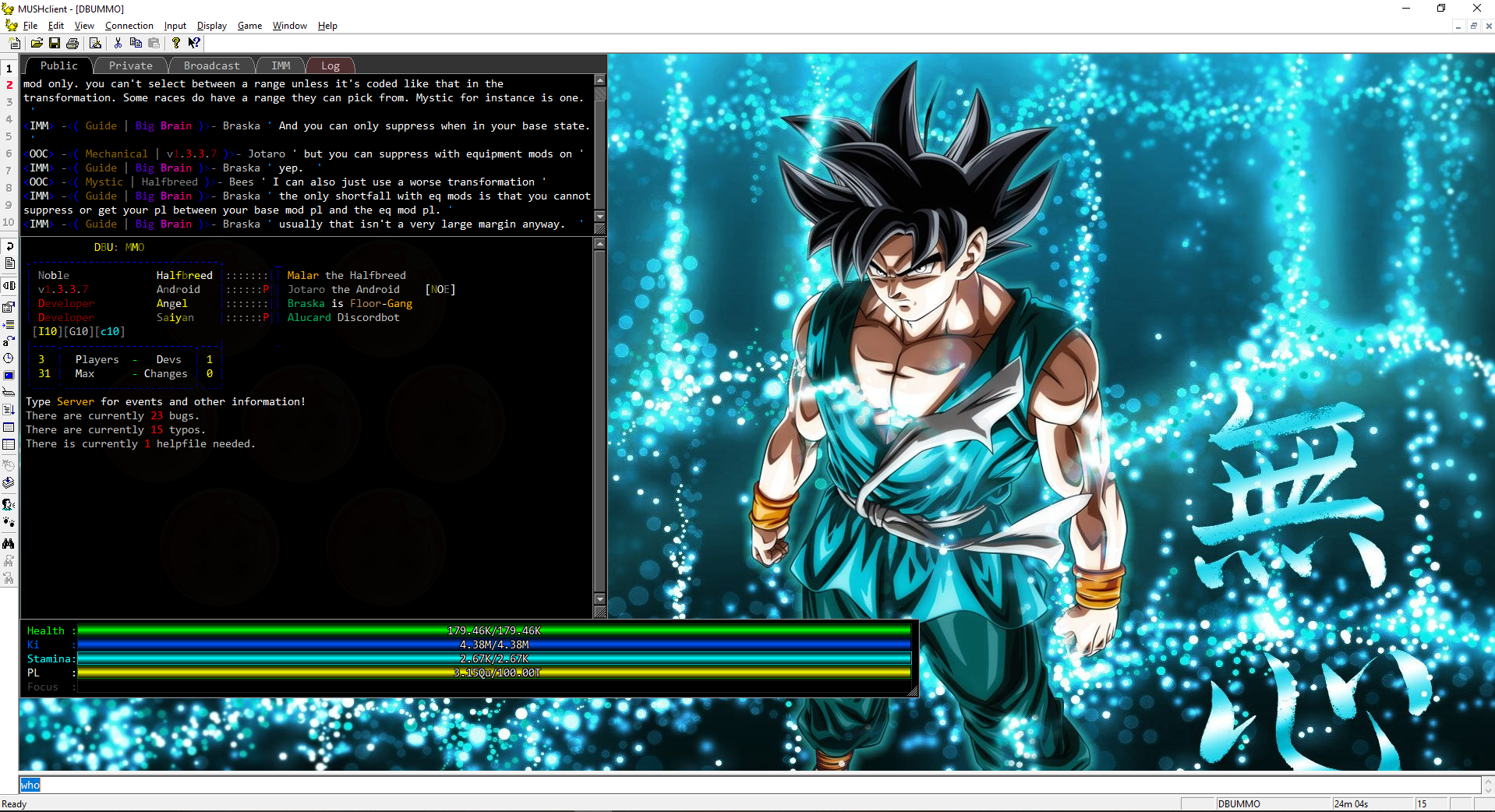Toggle wrap output in side toolbar

click(x=9, y=246)
